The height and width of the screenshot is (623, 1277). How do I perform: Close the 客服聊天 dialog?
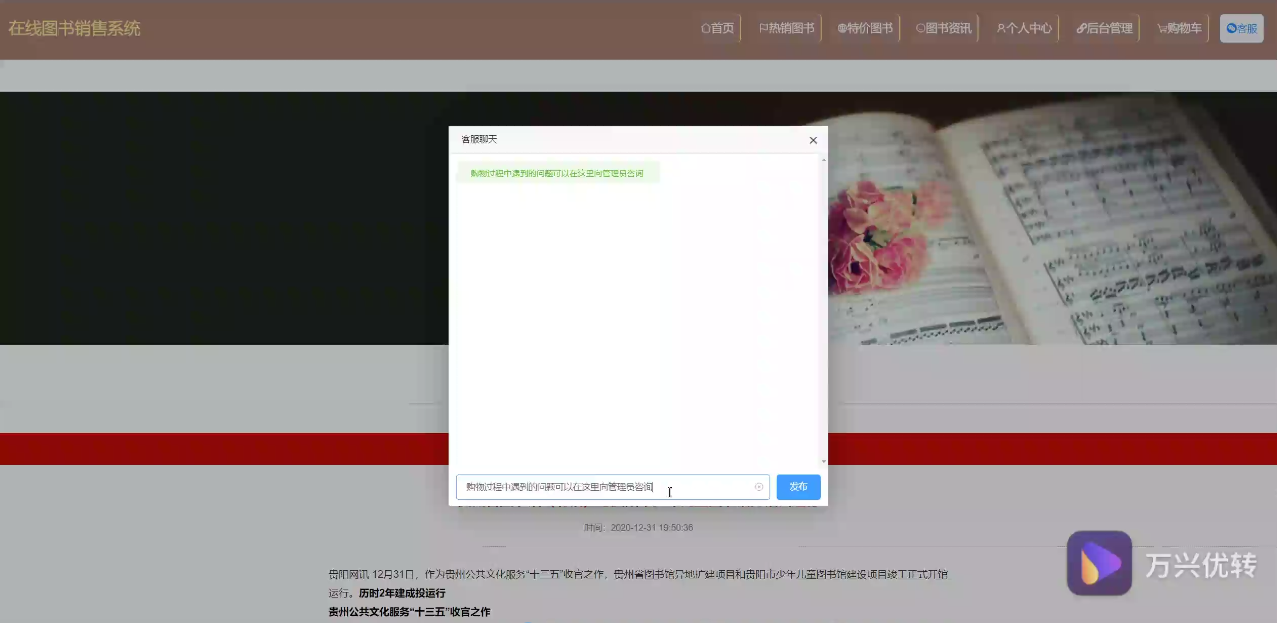(x=813, y=141)
